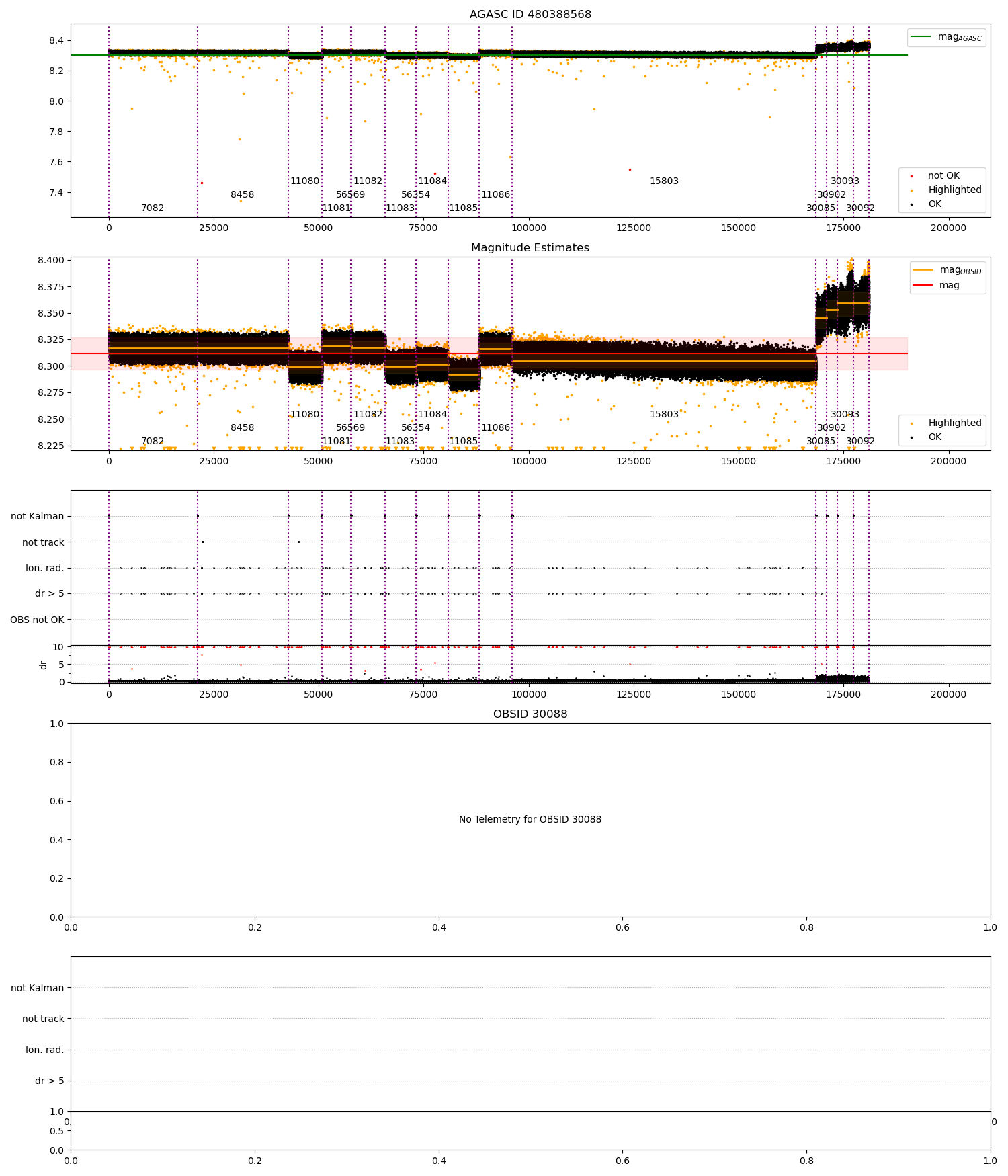The image size is (1008, 1176).
Task: Select 'OK' legend entry in Magnitude Estimates plot
Action: pyautogui.click(x=935, y=437)
